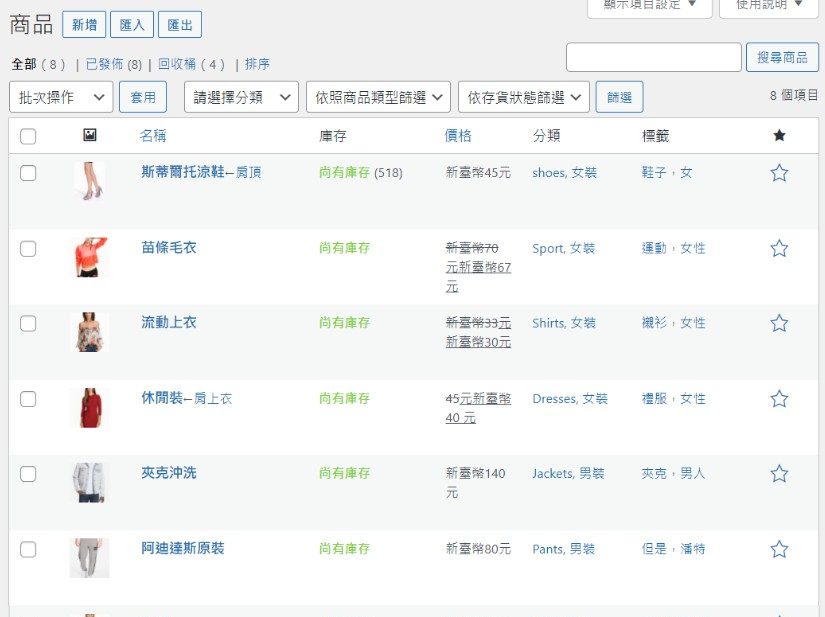This screenshot has width=825, height=617.
Task: Select the 阿迪達斯原裝 row checkbox
Action: tap(28, 550)
